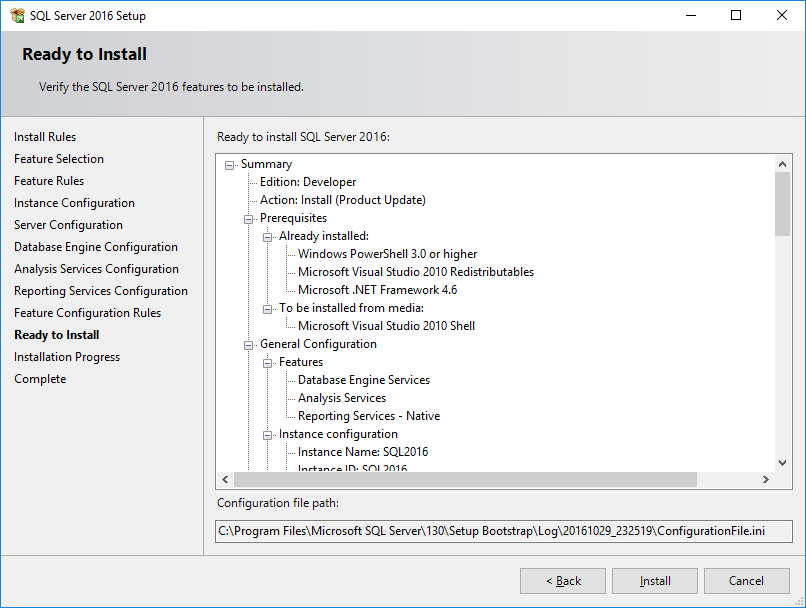Select Installation Progress step

67,357
